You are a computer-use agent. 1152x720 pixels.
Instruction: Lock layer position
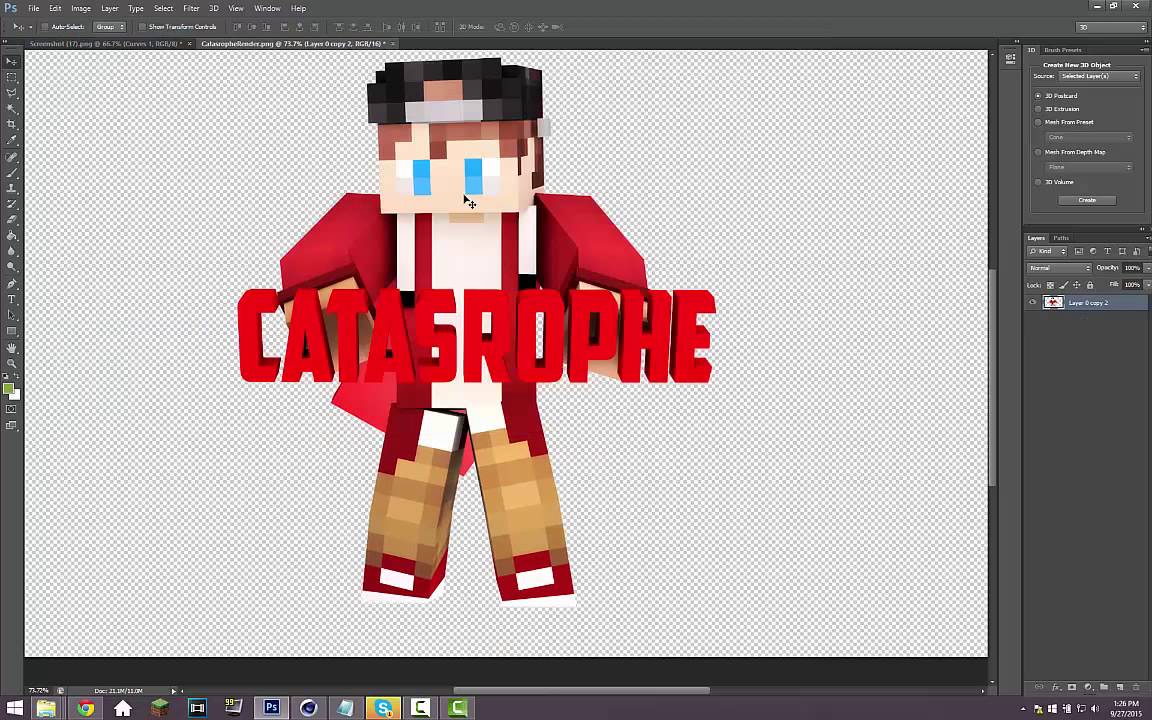(1076, 285)
